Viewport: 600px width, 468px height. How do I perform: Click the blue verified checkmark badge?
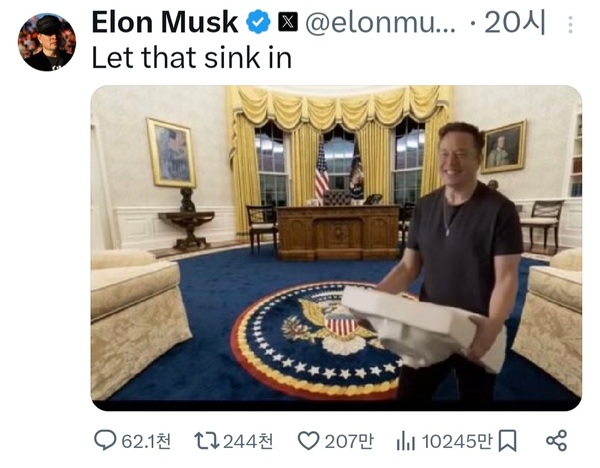click(258, 22)
